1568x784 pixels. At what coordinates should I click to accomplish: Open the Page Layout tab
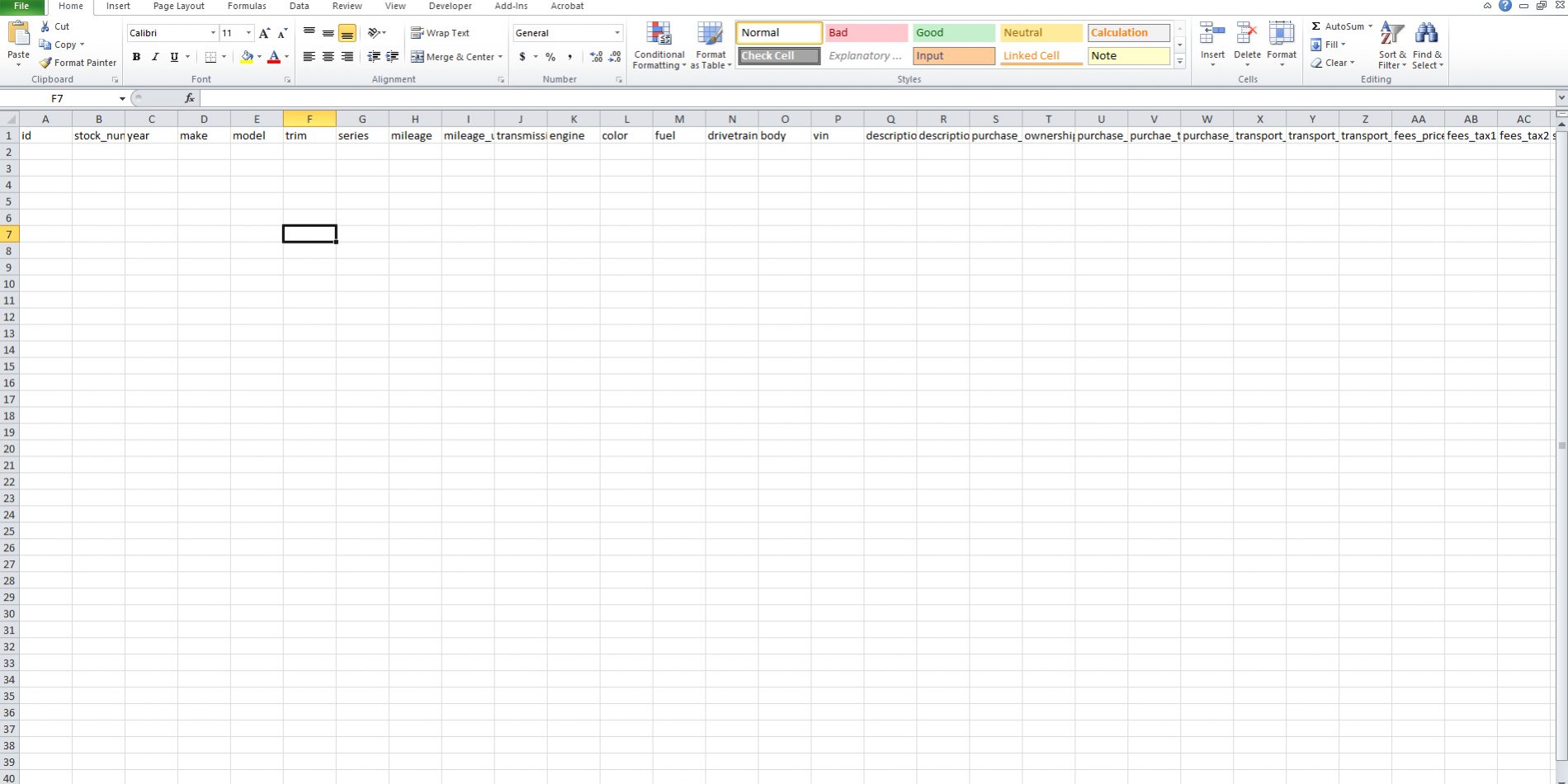pos(178,6)
